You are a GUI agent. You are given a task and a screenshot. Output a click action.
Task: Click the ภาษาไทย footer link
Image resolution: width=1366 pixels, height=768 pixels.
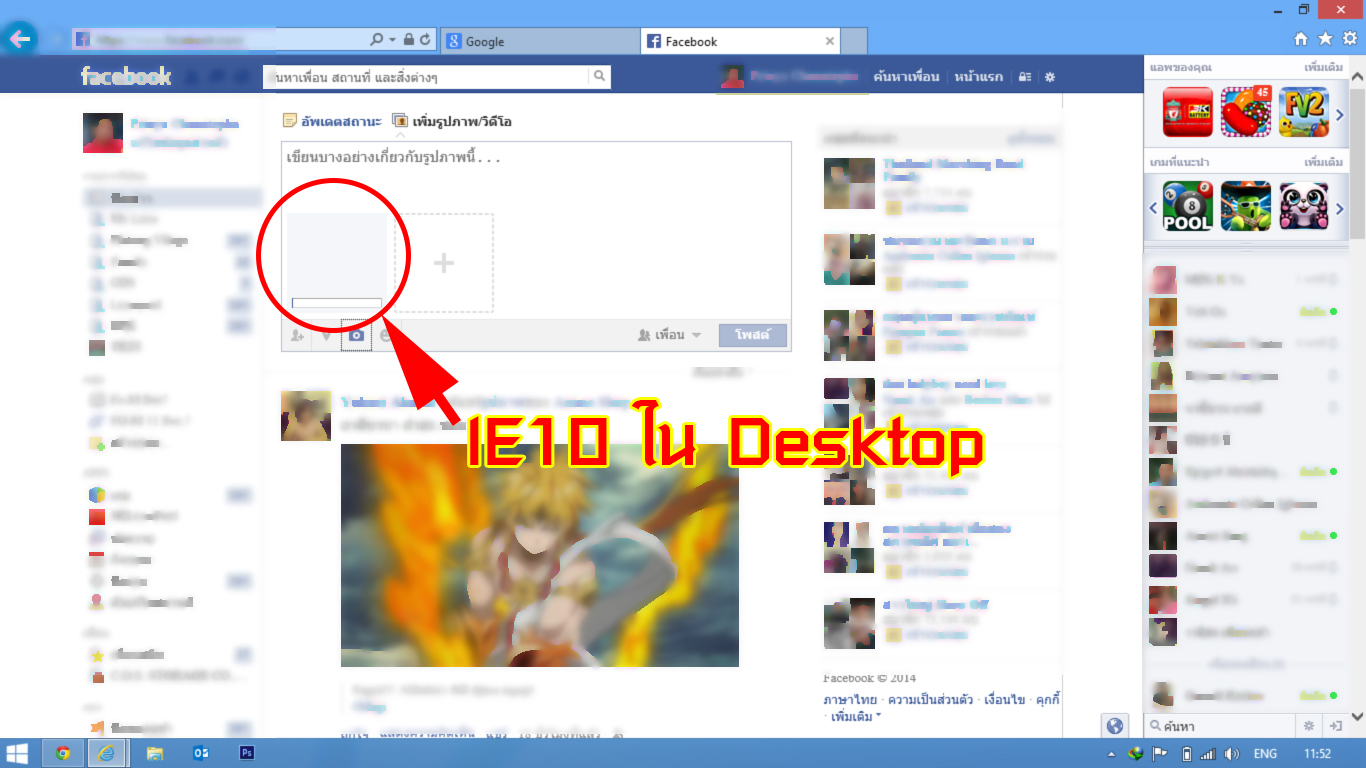pyautogui.click(x=850, y=699)
